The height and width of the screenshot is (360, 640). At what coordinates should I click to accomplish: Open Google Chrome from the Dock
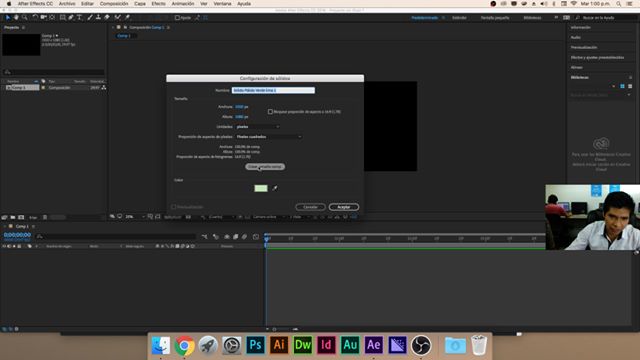tap(184, 346)
